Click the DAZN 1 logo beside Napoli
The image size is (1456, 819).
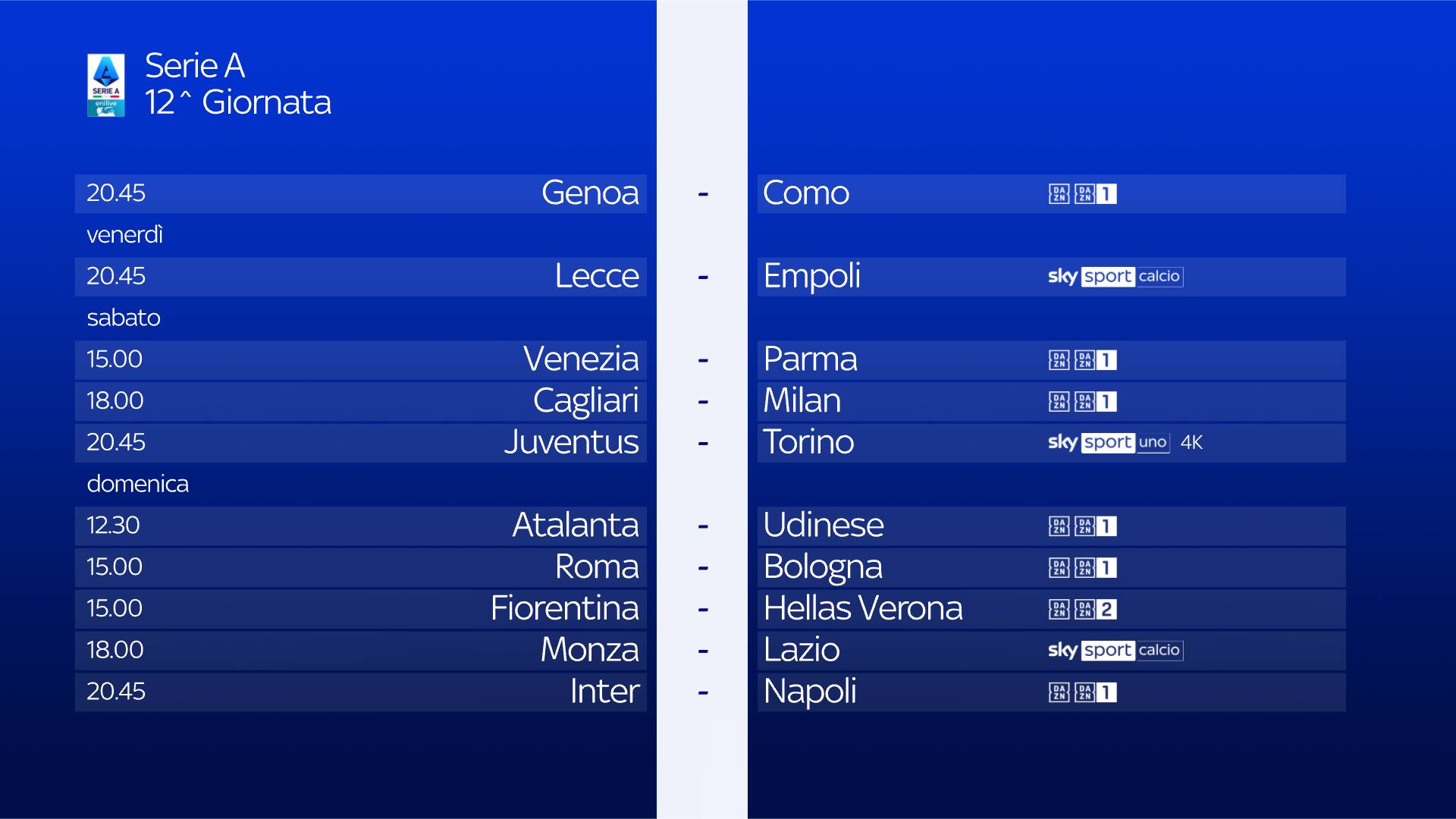pos(1082,692)
